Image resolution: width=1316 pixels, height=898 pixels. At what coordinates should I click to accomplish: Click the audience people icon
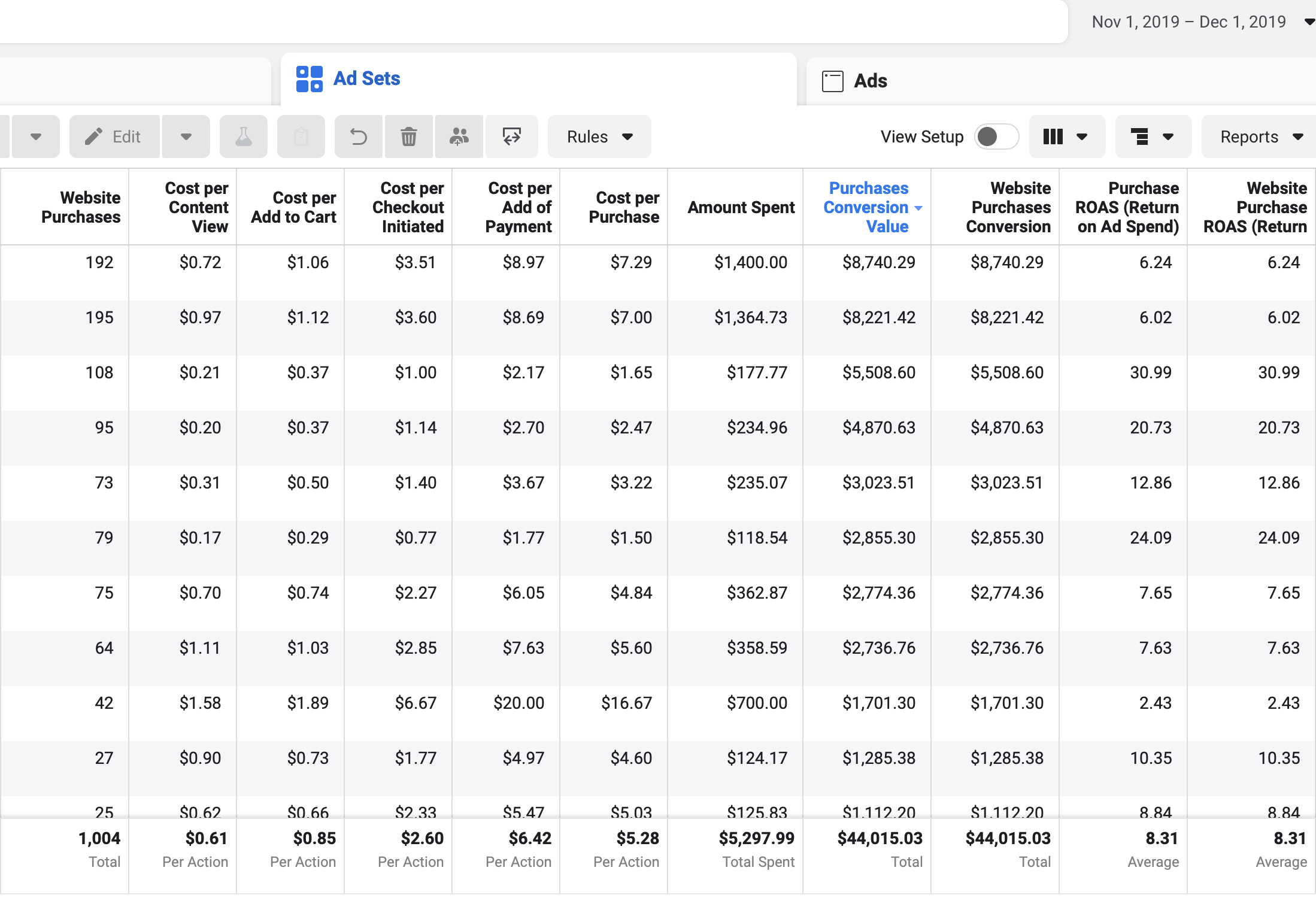coord(459,136)
